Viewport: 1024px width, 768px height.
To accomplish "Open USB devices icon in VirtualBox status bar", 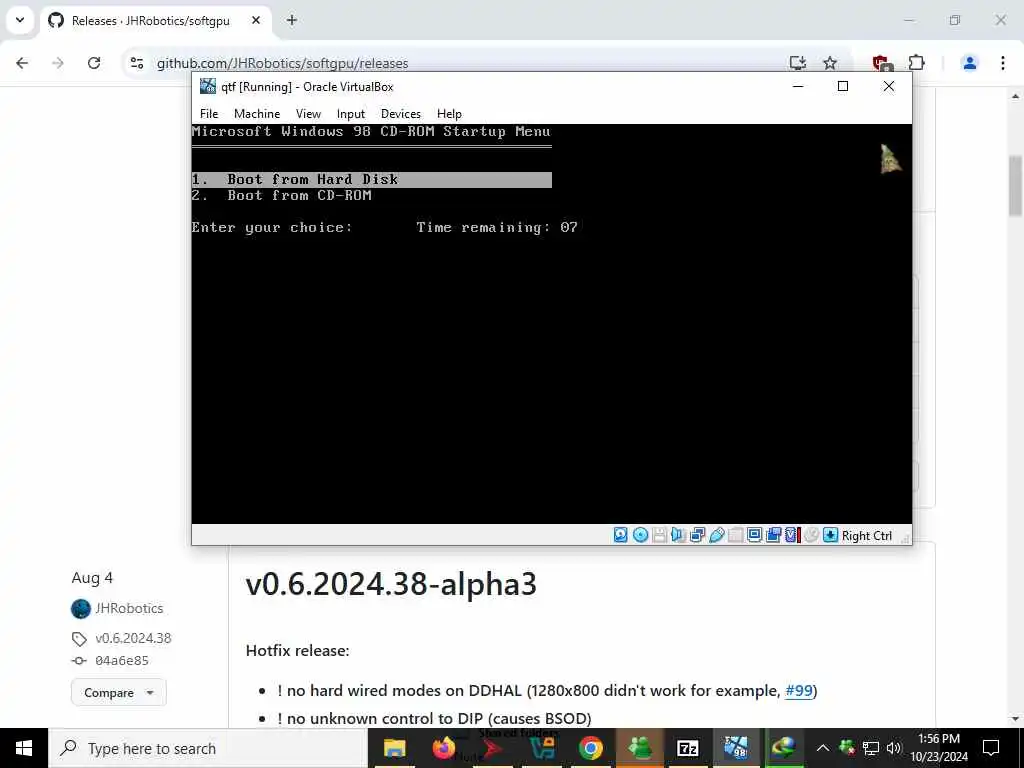I will tap(716, 536).
